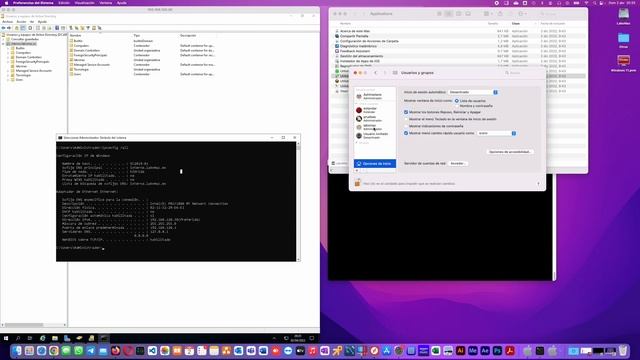Open Microsoft Edge on the Windows taskbar

click(42, 338)
